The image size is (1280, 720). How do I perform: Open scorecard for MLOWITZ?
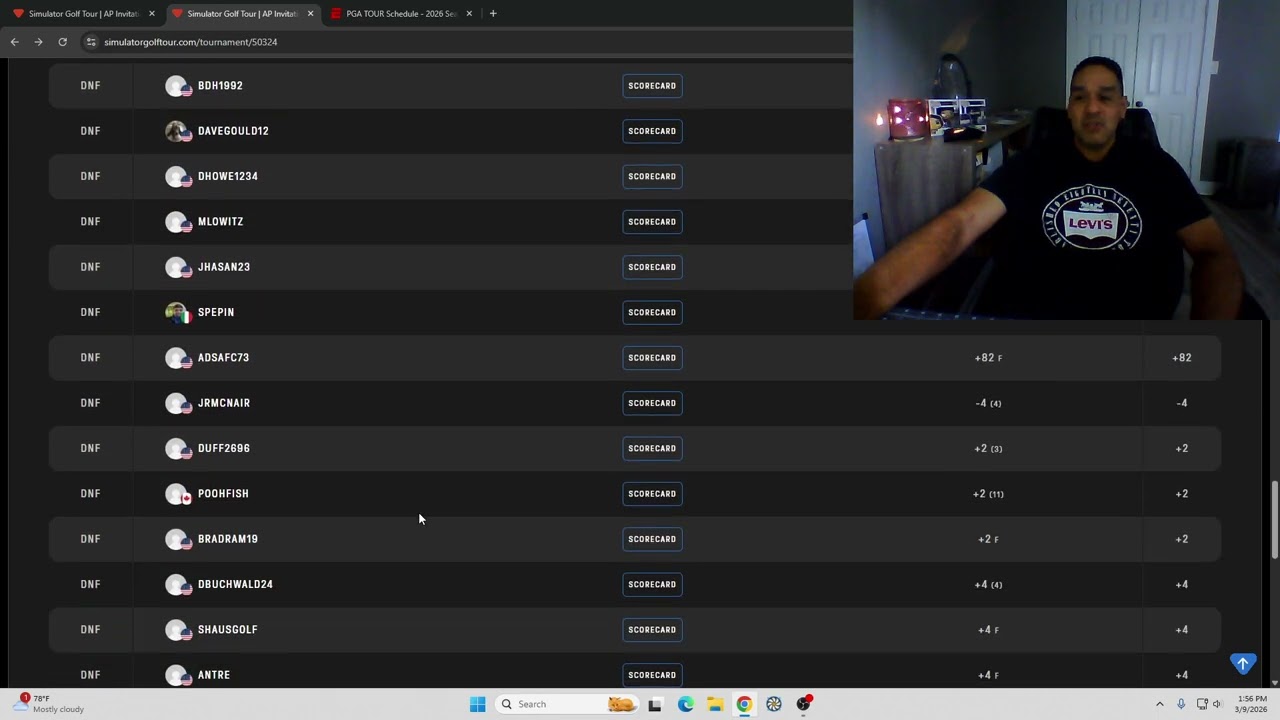coord(652,222)
